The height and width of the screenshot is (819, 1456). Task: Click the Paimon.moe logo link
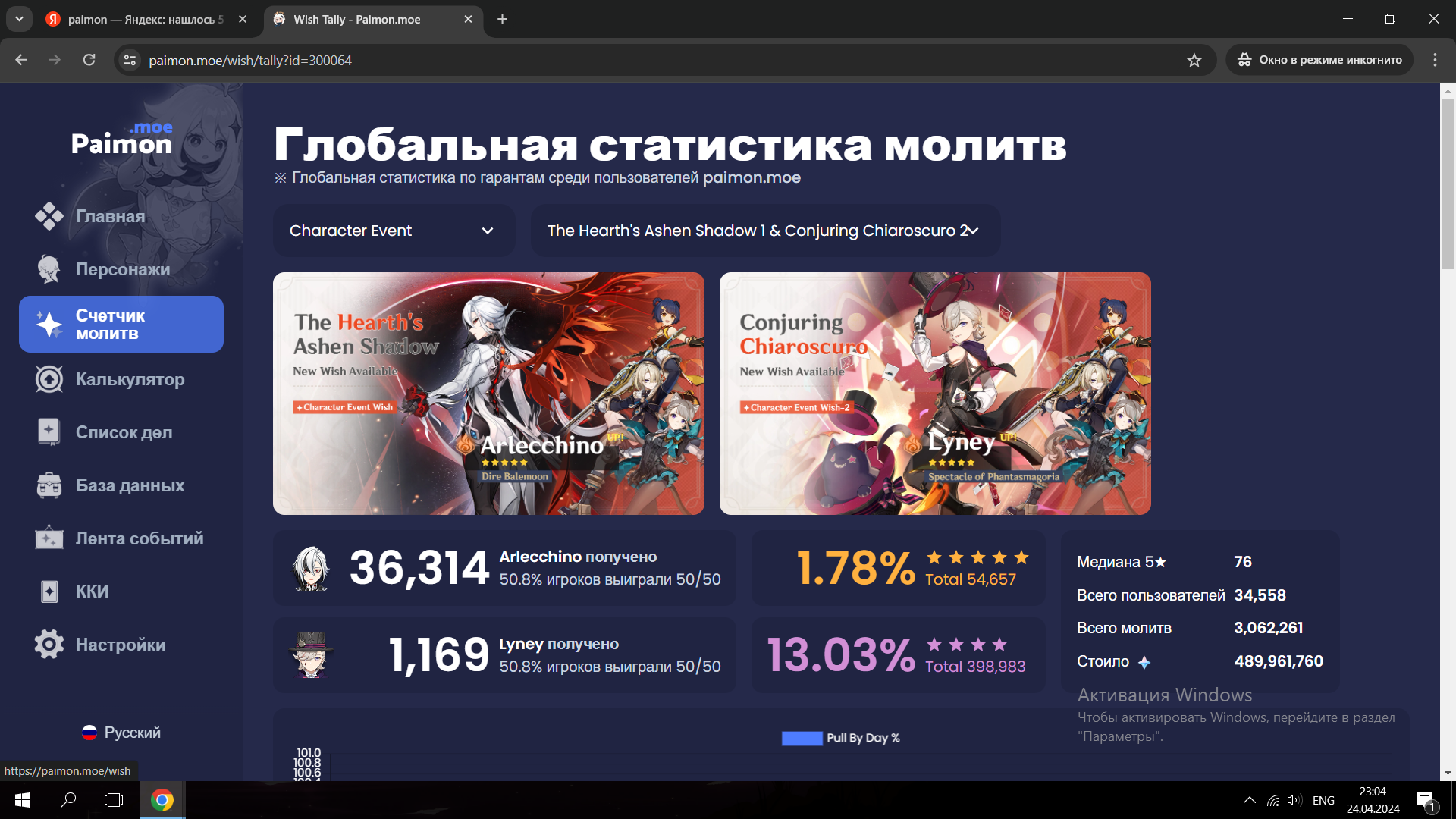coord(121,139)
